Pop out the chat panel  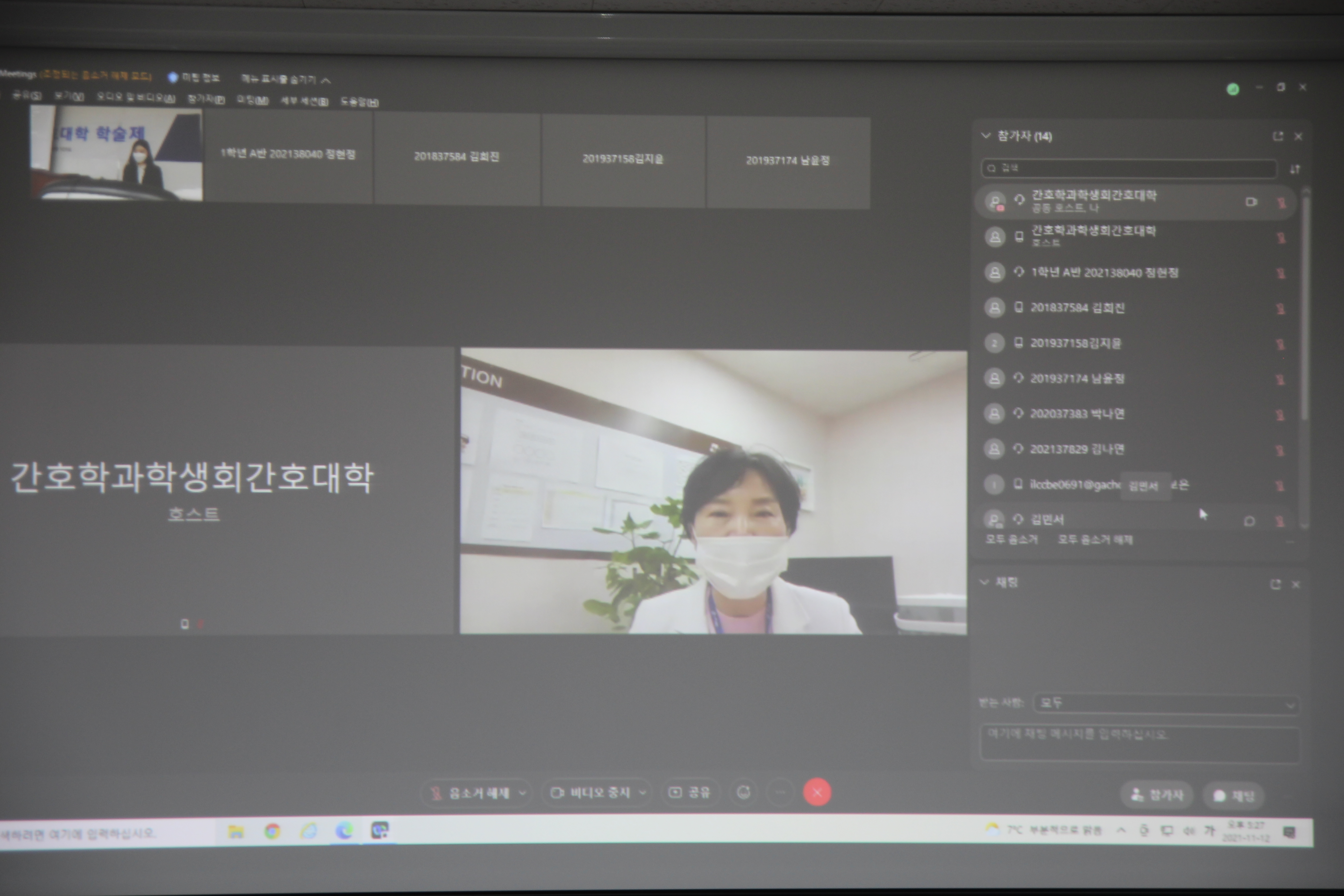pyautogui.click(x=1276, y=584)
